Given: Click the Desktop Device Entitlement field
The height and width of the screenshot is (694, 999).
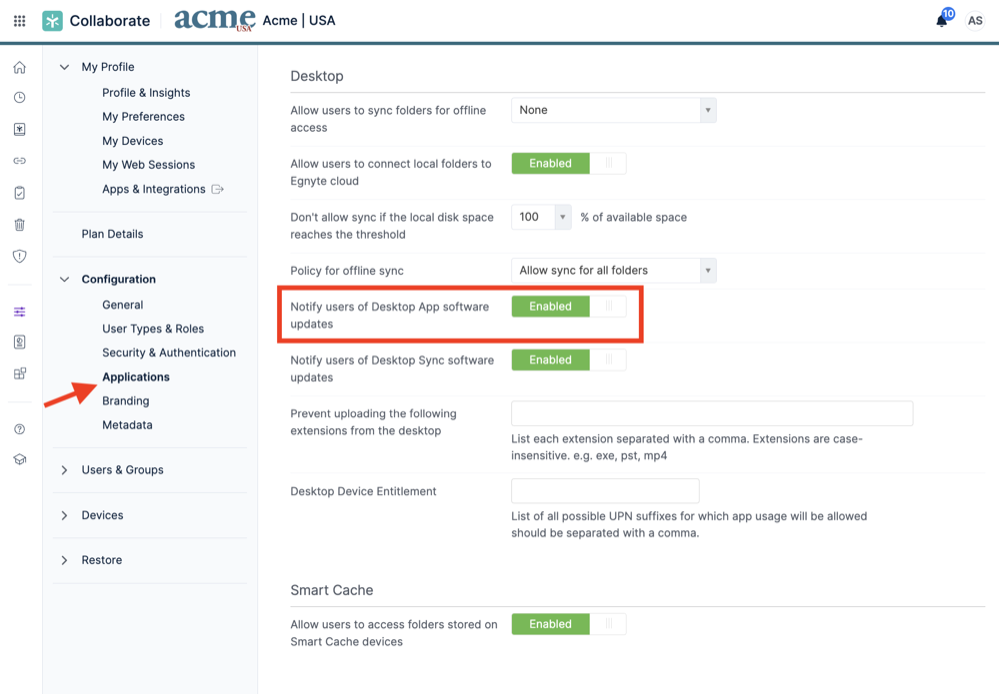Looking at the screenshot, I should click(605, 491).
